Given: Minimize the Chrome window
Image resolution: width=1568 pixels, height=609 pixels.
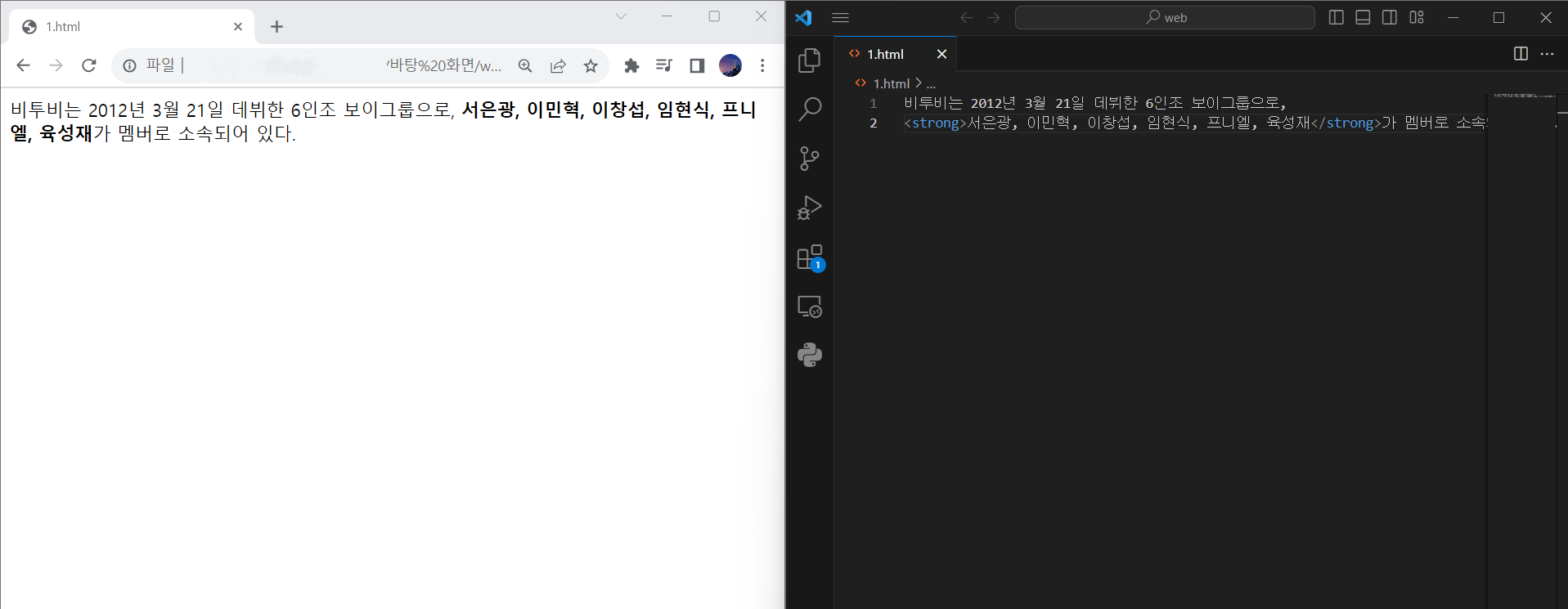Looking at the screenshot, I should 667,16.
